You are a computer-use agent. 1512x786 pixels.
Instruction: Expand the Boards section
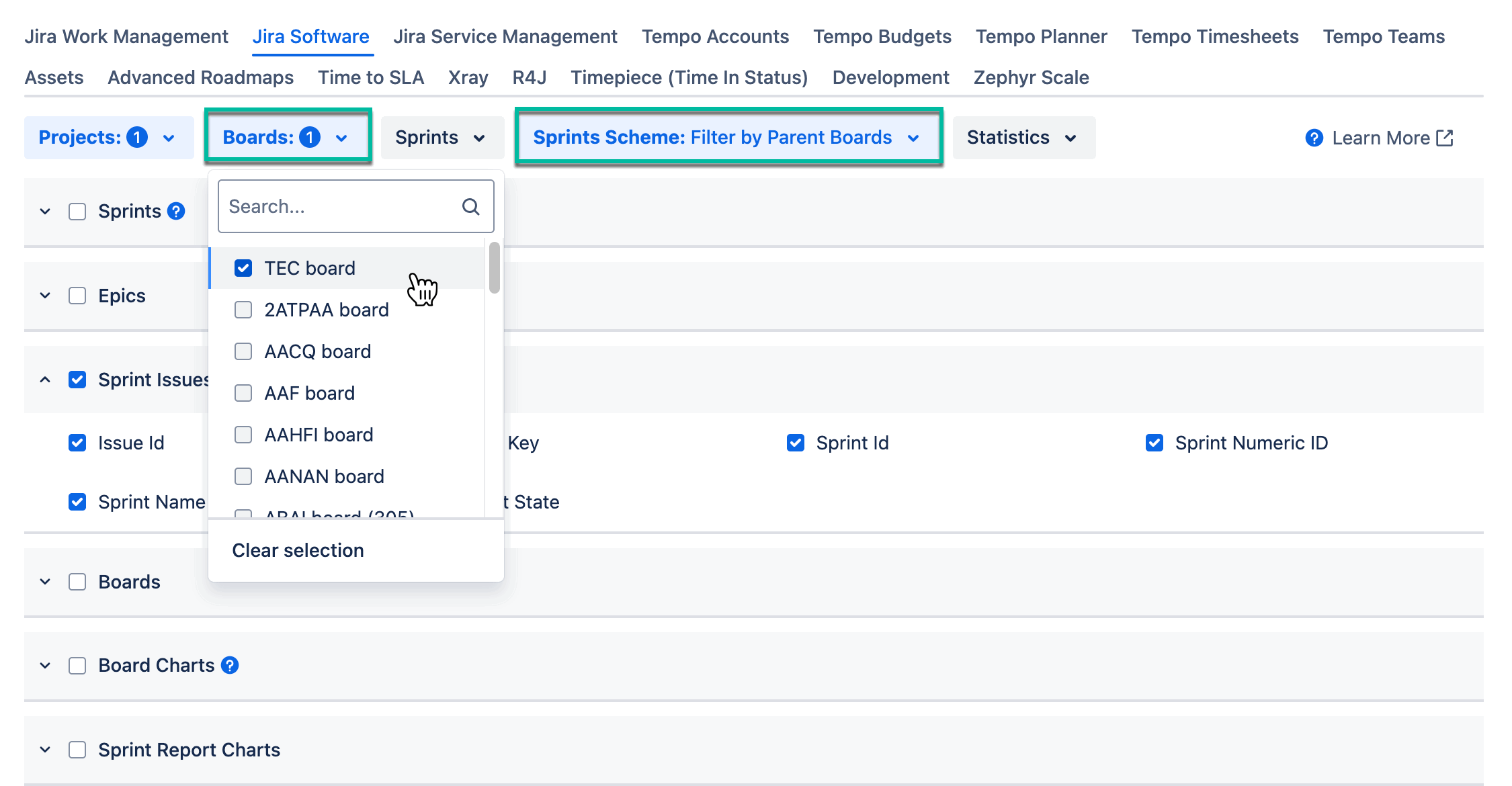(44, 582)
